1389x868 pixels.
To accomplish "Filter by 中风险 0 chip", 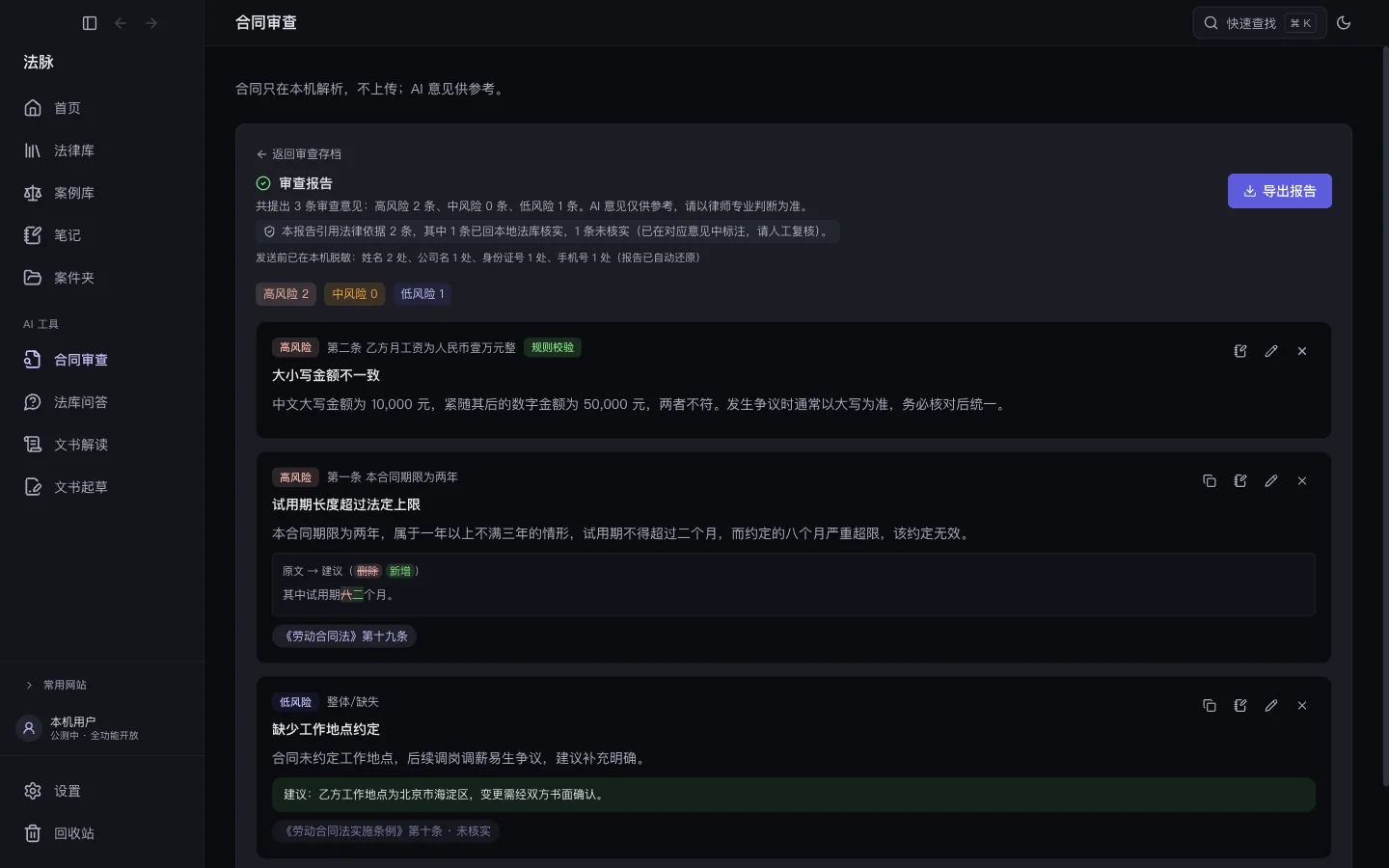I will (x=355, y=294).
